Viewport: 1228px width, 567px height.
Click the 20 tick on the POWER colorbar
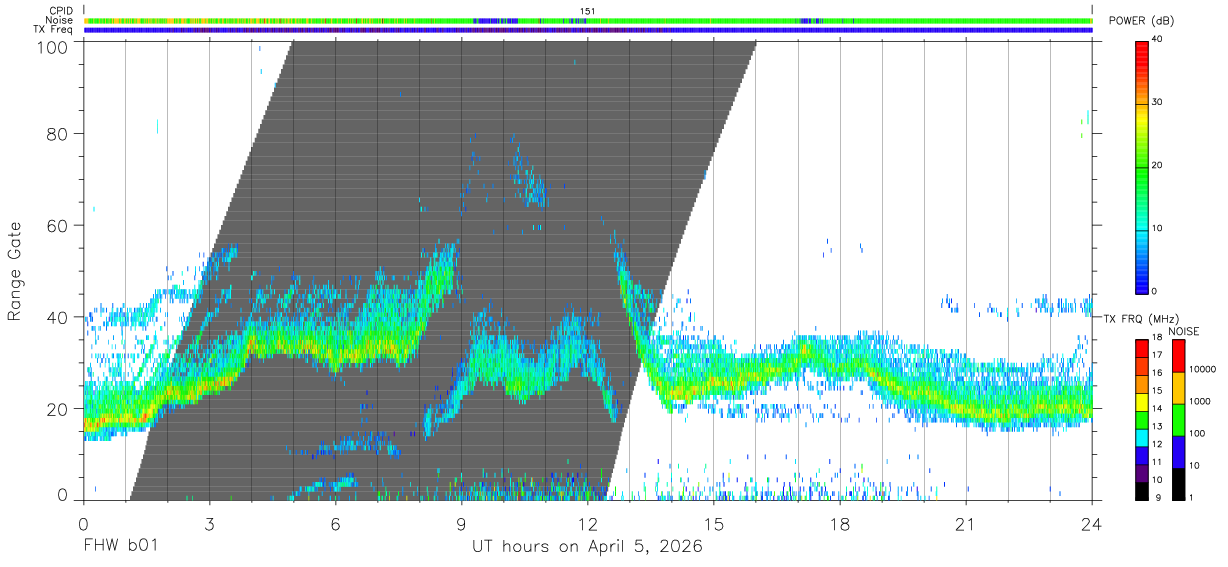click(x=1157, y=165)
